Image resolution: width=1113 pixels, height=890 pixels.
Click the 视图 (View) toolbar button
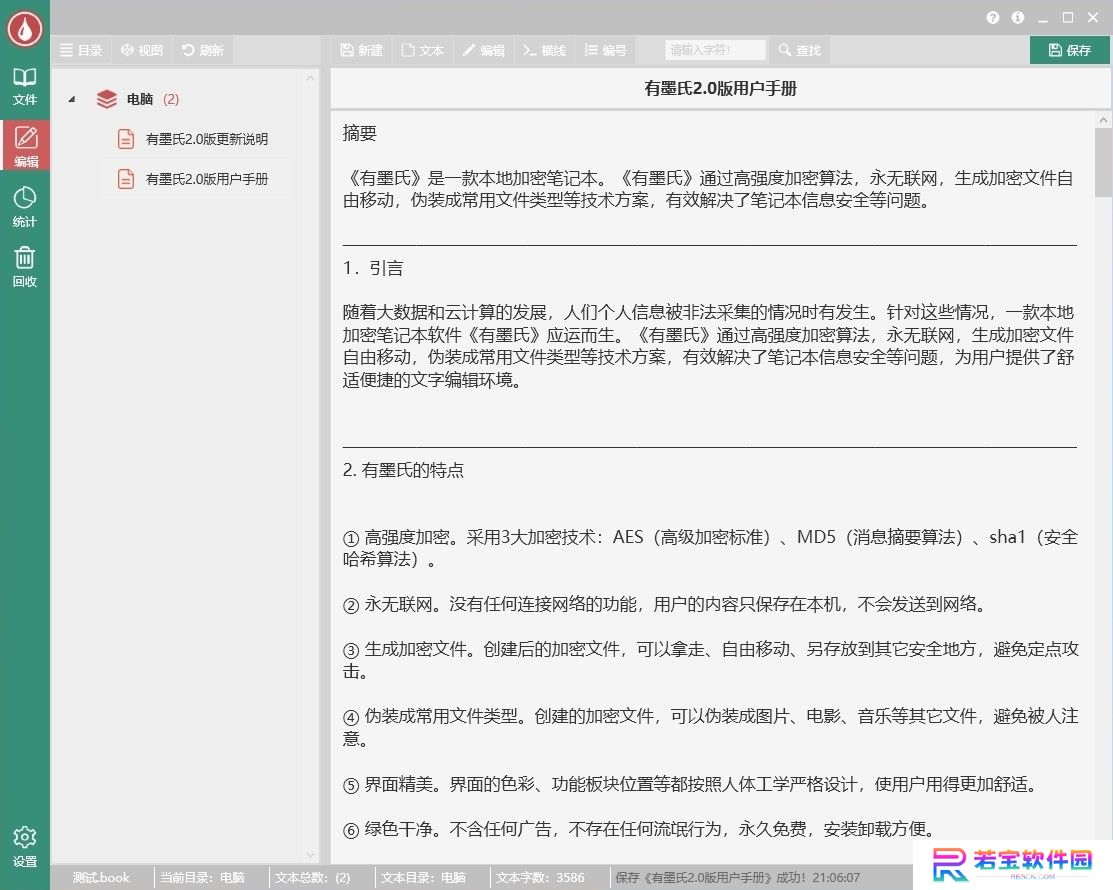[142, 50]
